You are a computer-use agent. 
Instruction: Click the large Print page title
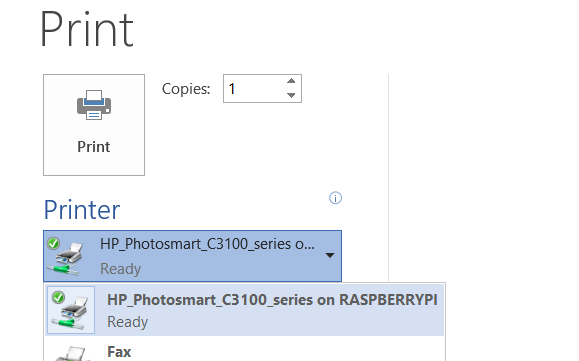(87, 29)
